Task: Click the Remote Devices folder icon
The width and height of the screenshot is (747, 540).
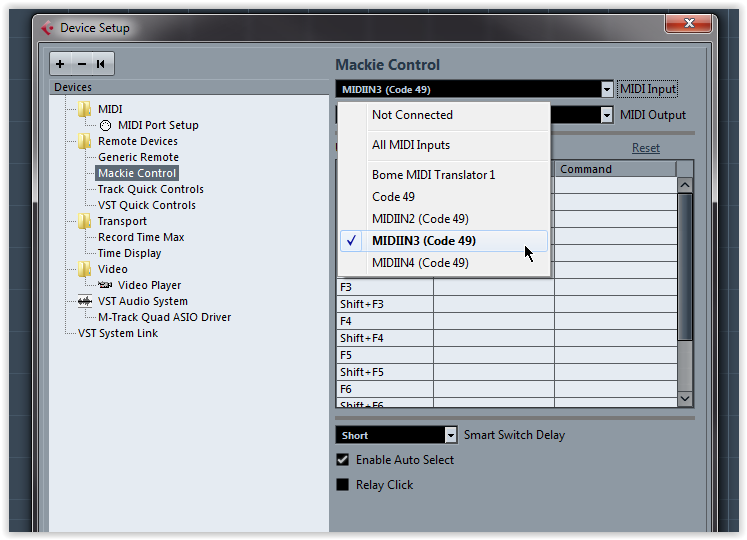Action: click(85, 141)
